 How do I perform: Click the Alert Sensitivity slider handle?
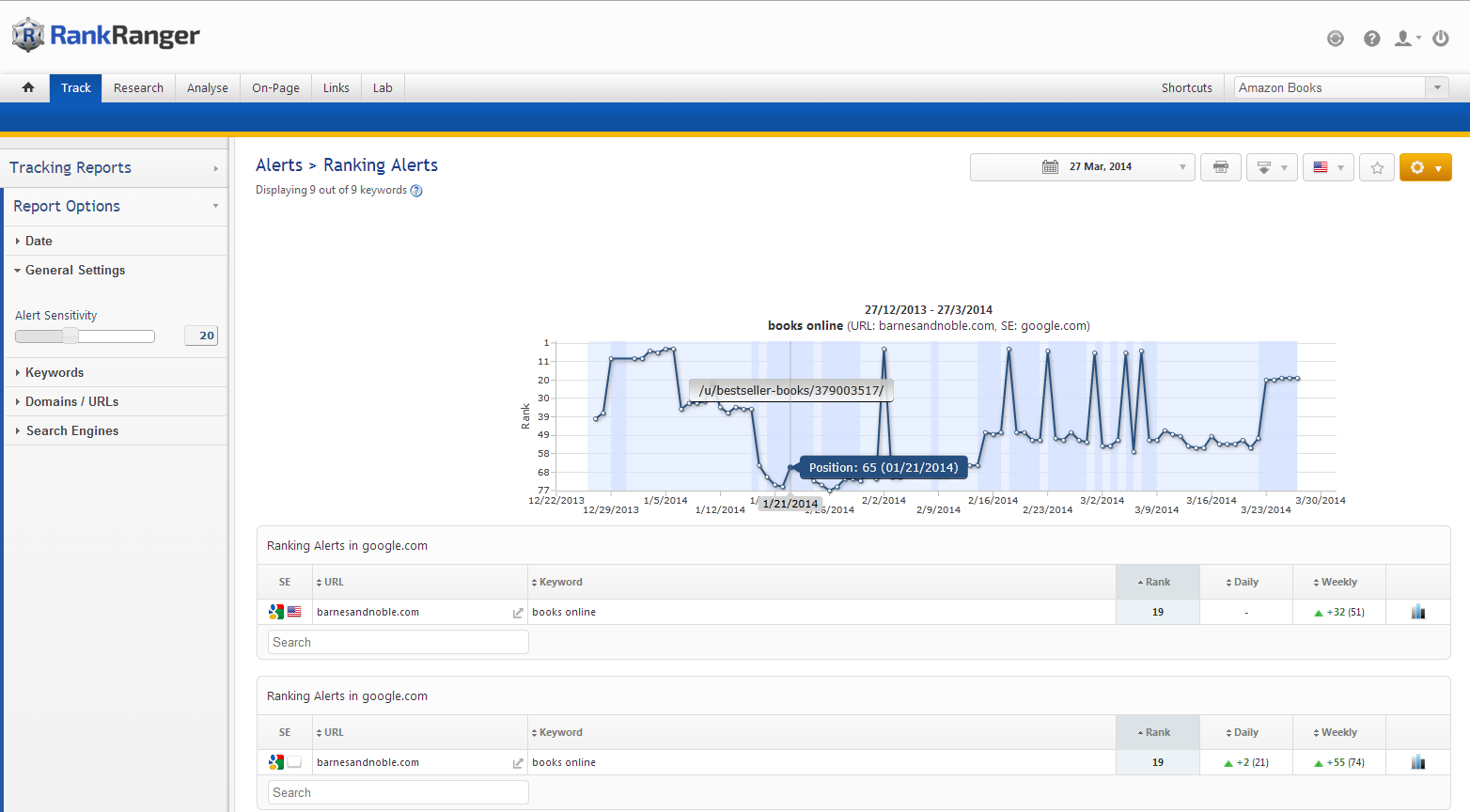[70, 336]
